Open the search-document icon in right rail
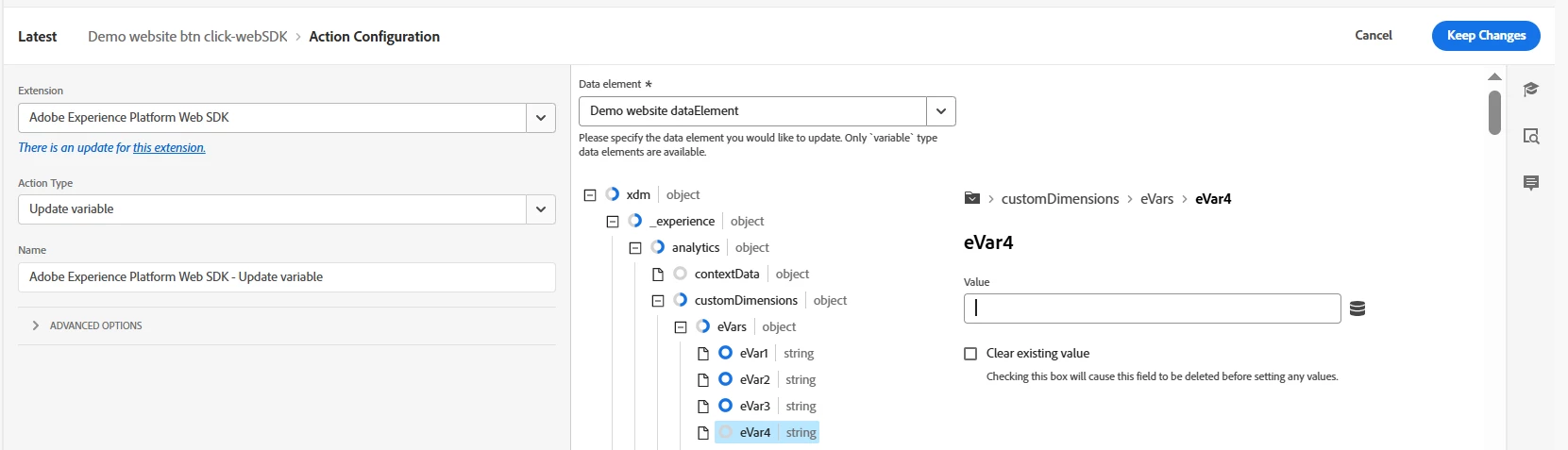Image resolution: width=1568 pixels, height=450 pixels. point(1531,136)
